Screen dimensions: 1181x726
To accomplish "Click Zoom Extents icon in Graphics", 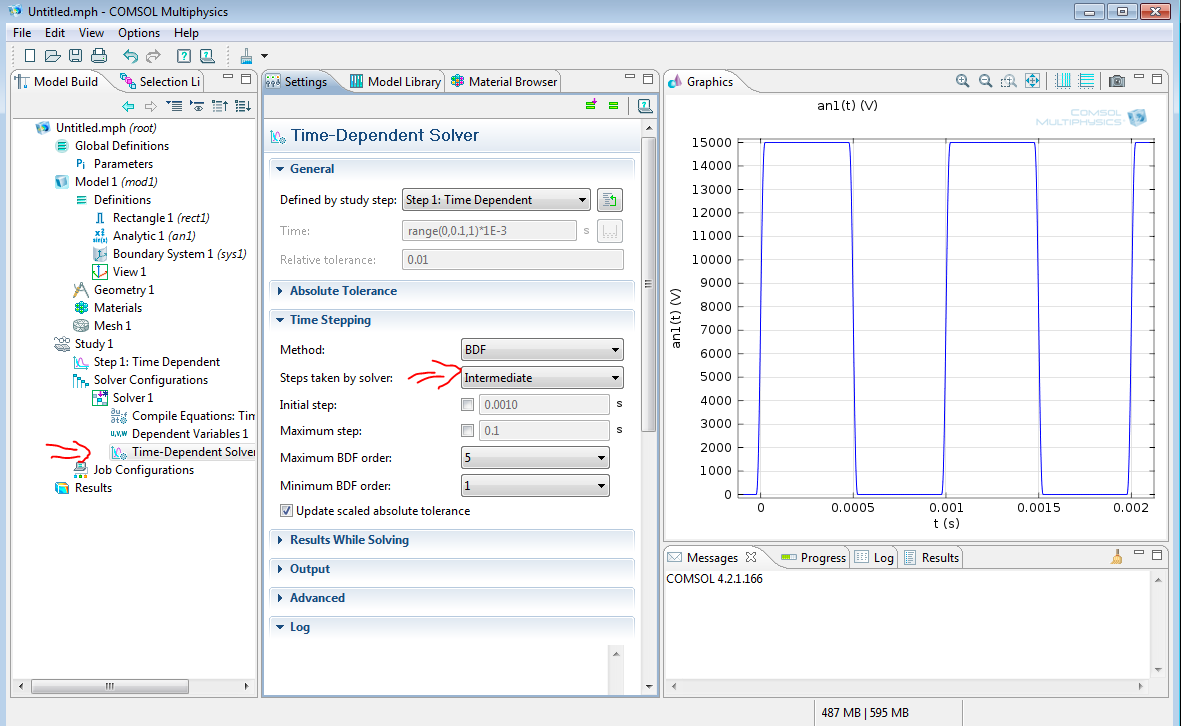I will pyautogui.click(x=1032, y=81).
